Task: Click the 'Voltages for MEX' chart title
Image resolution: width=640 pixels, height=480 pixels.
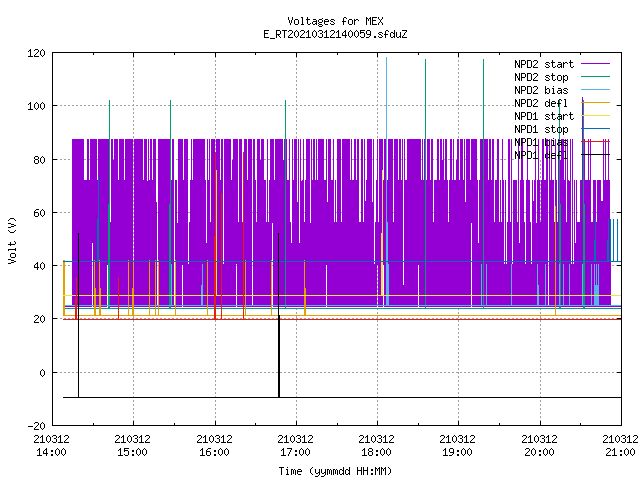Action: click(335, 21)
